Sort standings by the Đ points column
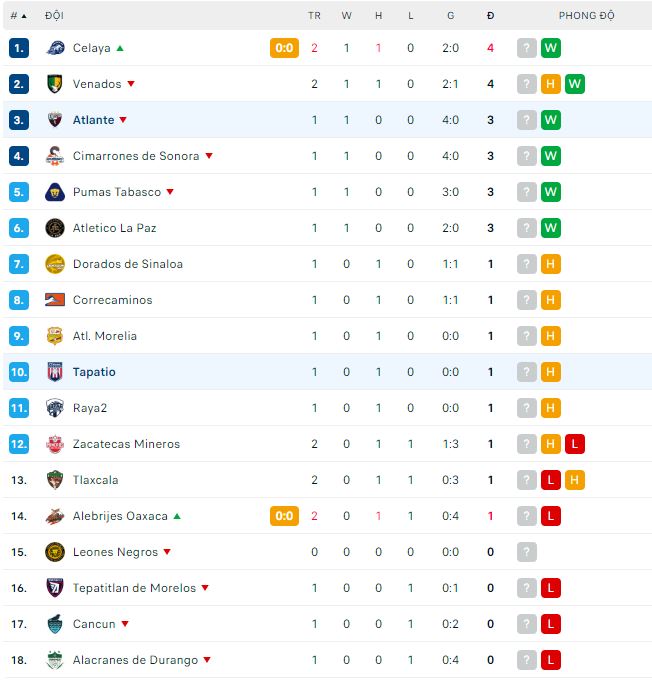Screen dimensions: 652x681 click(x=490, y=16)
